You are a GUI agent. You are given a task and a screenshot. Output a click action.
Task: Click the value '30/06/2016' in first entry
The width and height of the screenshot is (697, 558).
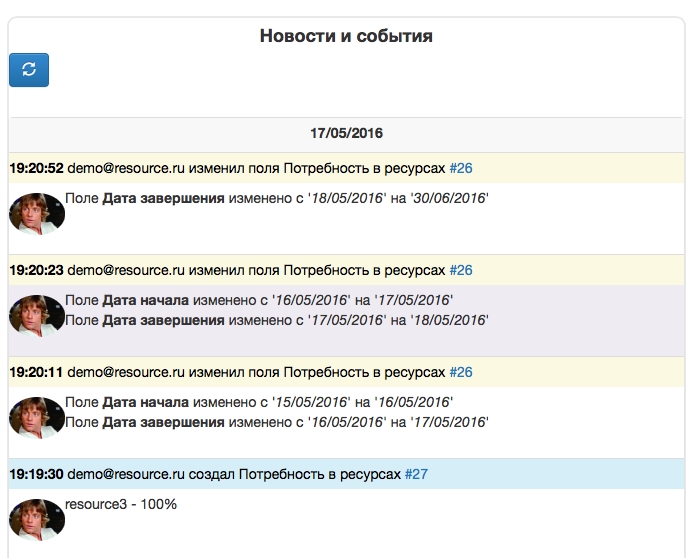click(448, 198)
